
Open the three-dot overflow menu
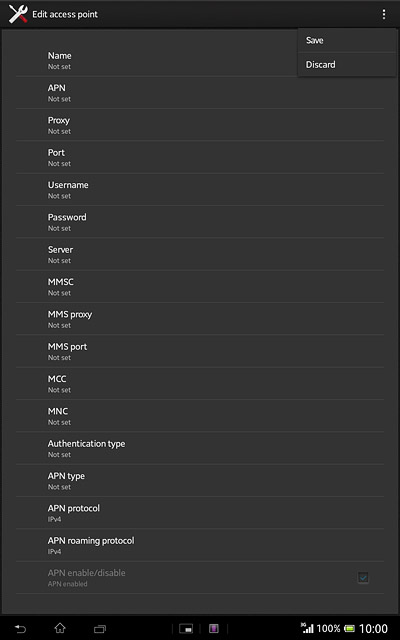384,14
